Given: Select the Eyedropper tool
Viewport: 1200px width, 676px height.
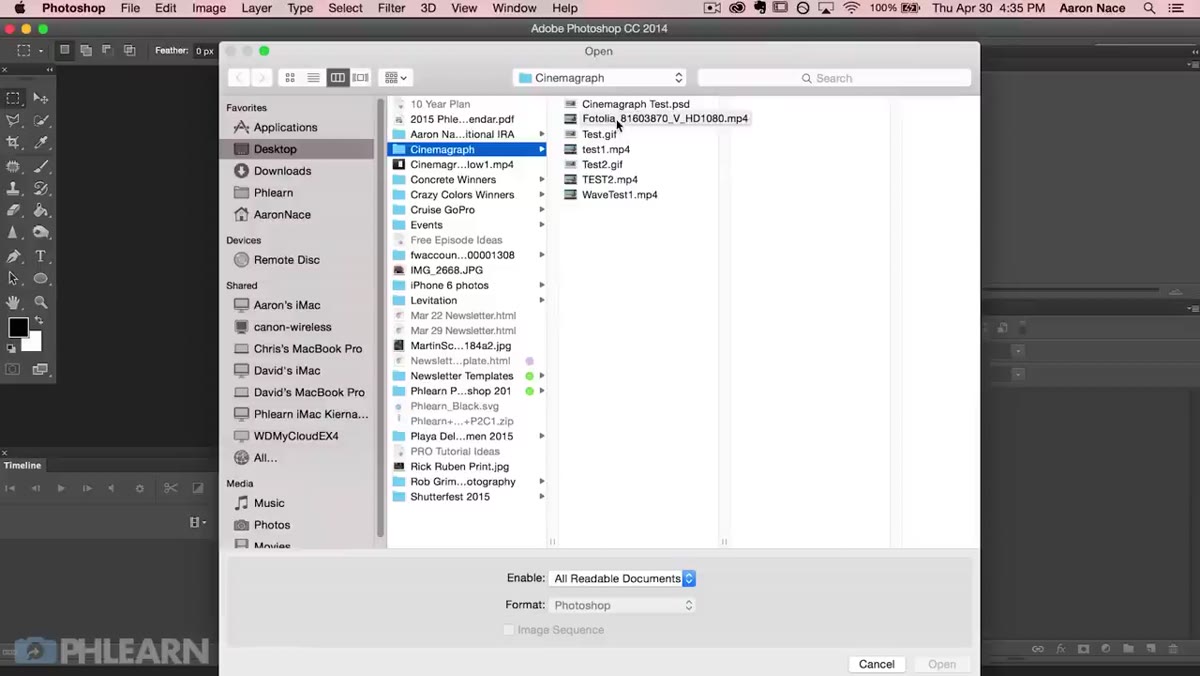Looking at the screenshot, I should pyautogui.click(x=41, y=143).
